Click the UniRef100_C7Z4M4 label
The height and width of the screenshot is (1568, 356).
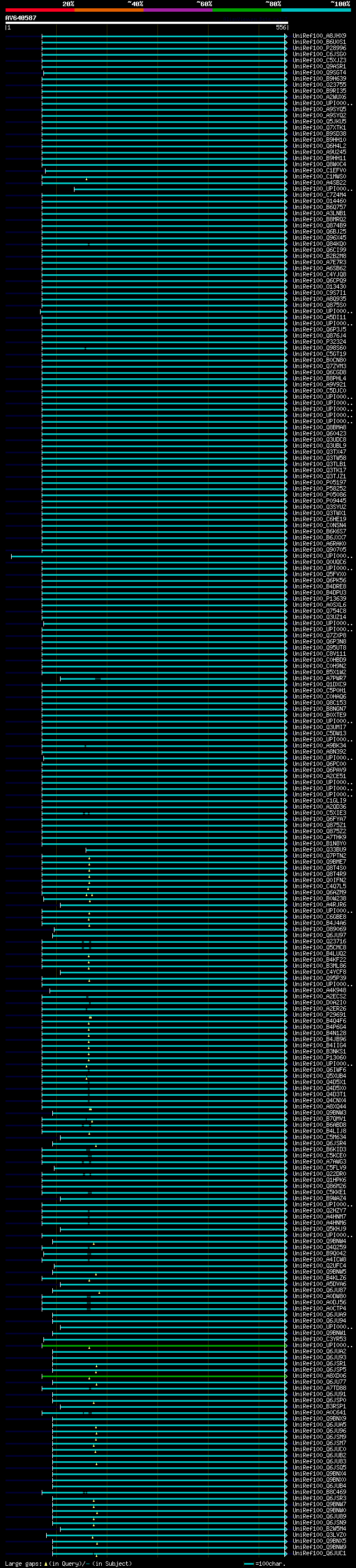click(x=319, y=195)
